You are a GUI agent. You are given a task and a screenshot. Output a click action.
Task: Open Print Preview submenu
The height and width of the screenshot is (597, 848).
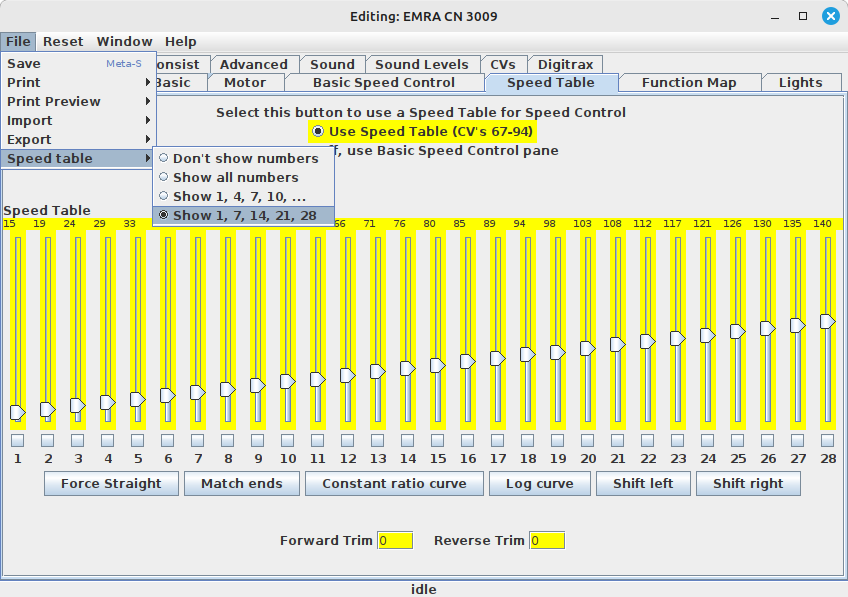click(x=78, y=101)
